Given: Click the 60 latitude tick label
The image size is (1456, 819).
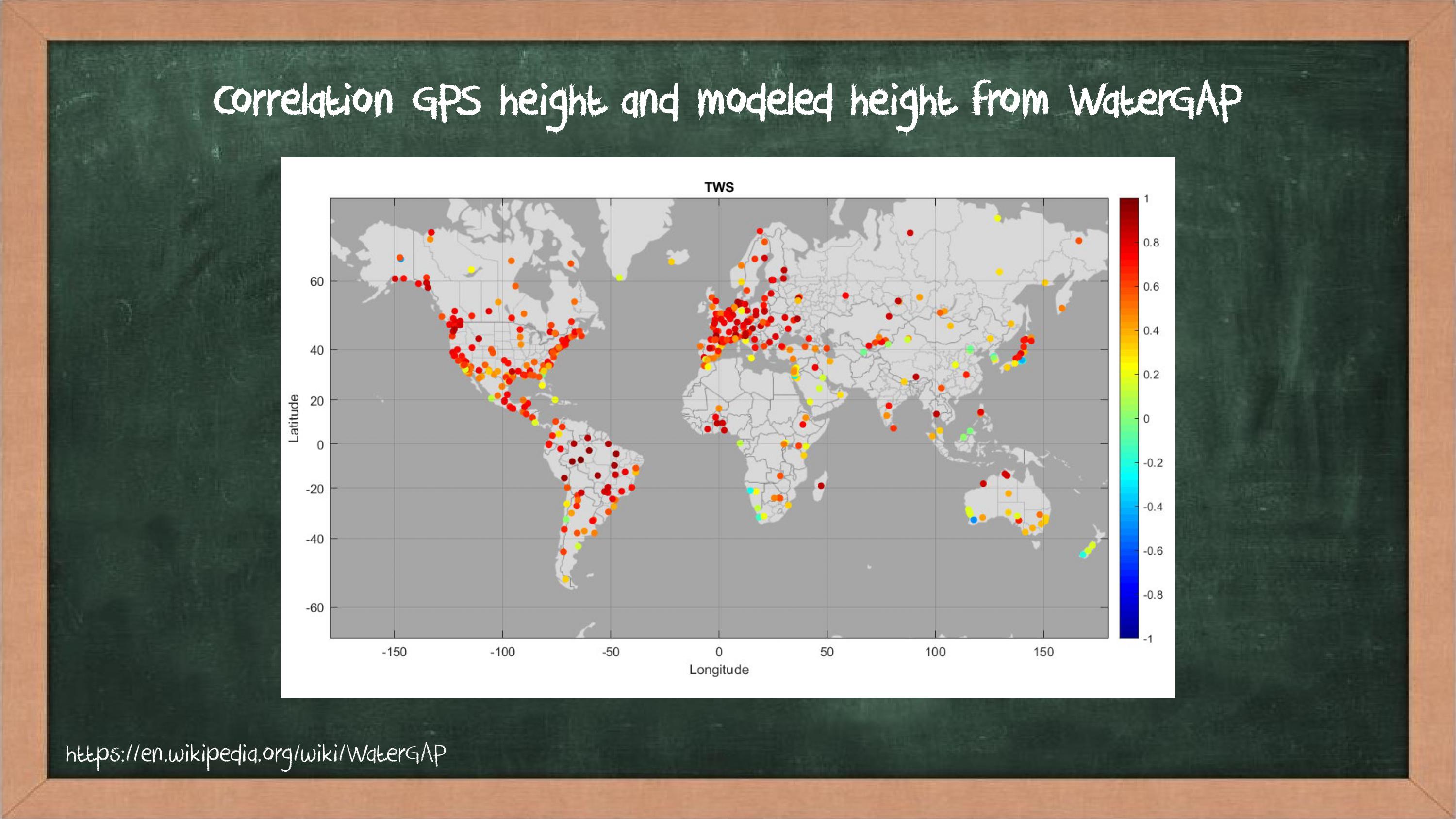Looking at the screenshot, I should [316, 281].
